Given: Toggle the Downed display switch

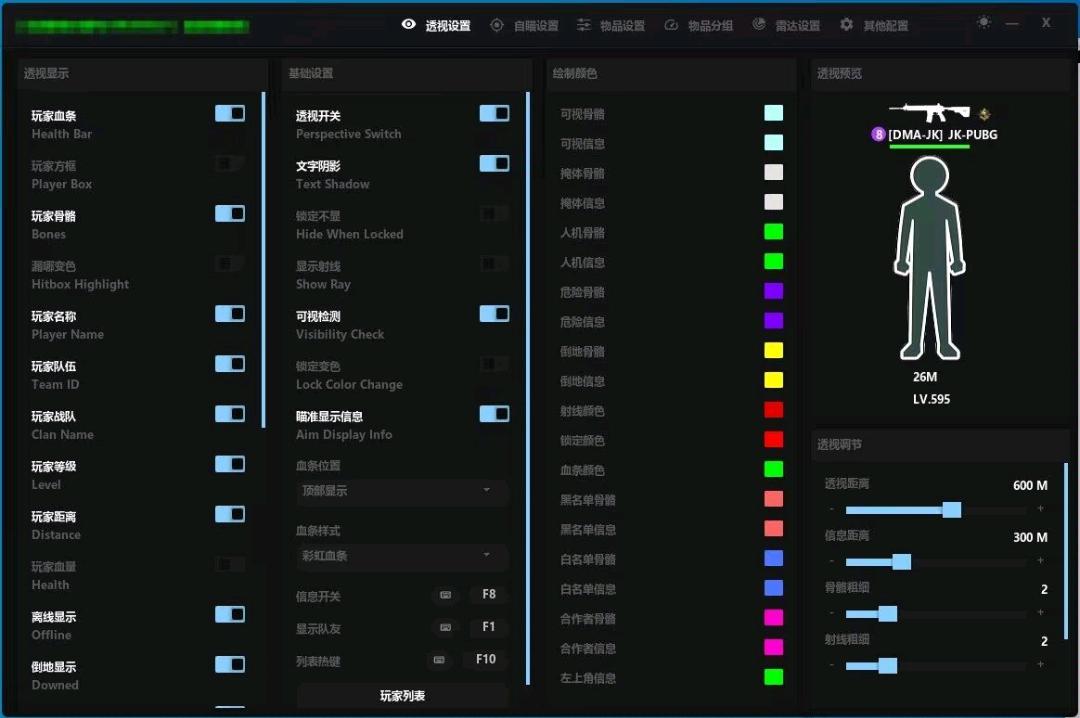Looking at the screenshot, I should tap(230, 664).
